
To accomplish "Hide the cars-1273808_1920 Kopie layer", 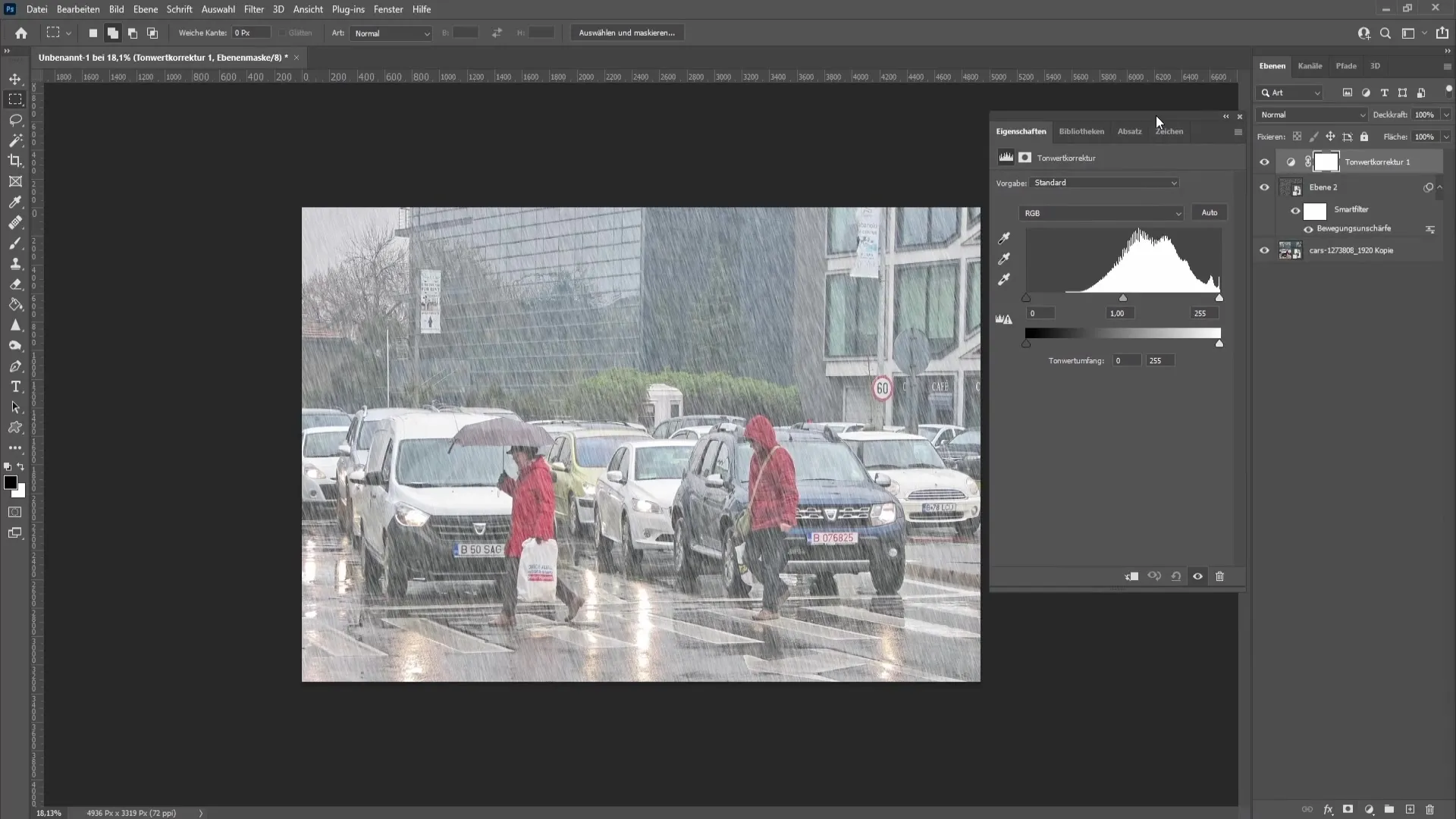I will click(x=1264, y=250).
